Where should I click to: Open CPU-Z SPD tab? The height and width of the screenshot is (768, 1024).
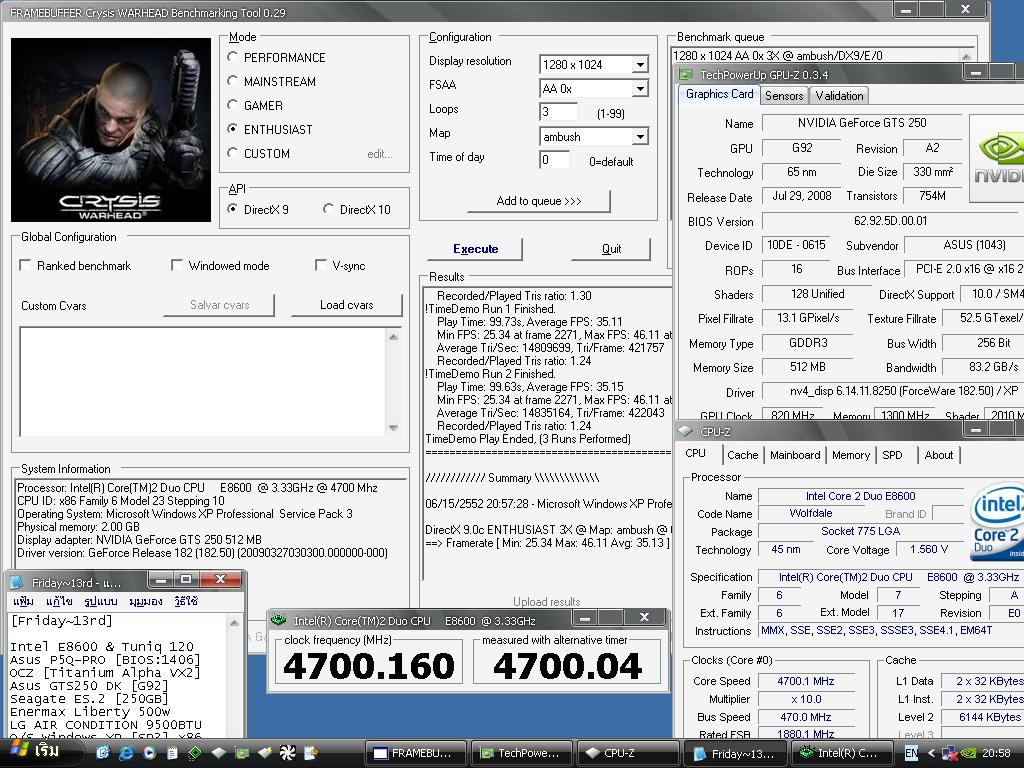pyautogui.click(x=892, y=455)
